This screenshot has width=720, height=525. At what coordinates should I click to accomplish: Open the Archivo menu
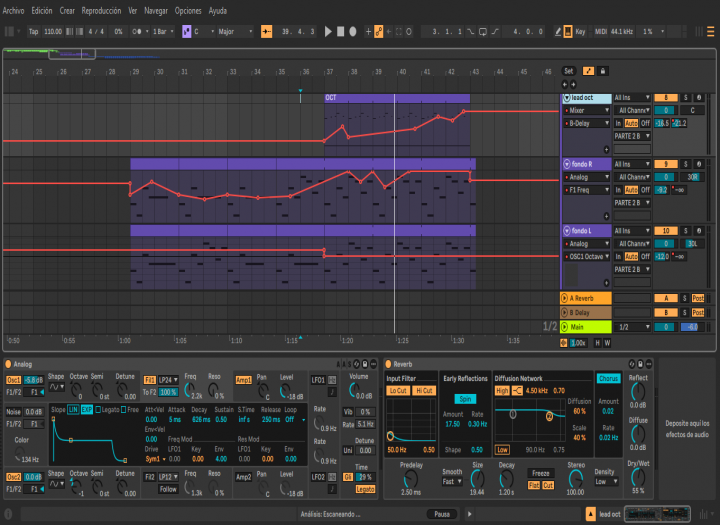pyautogui.click(x=13, y=9)
